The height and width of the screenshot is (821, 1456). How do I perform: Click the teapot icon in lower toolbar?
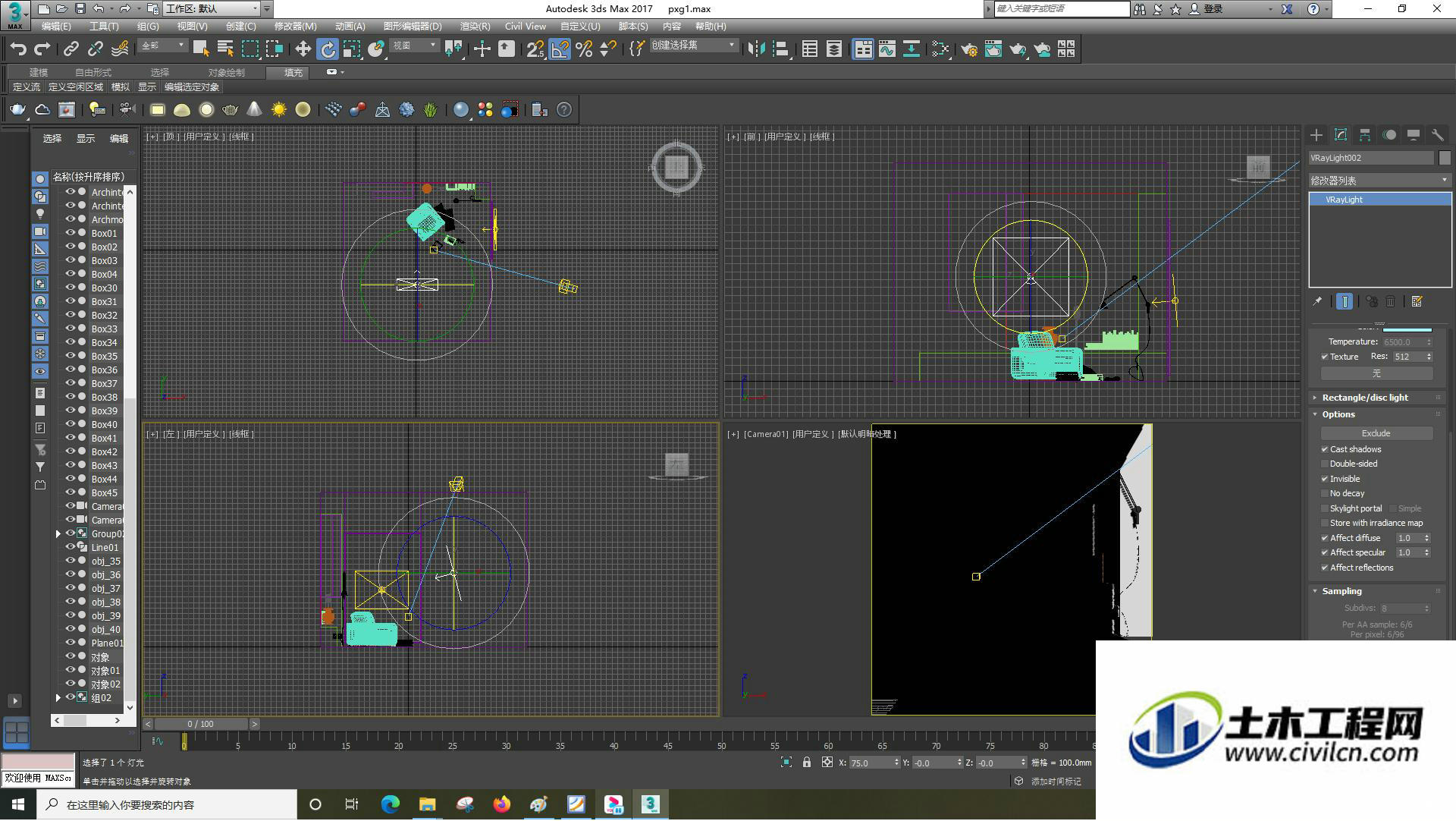17,110
